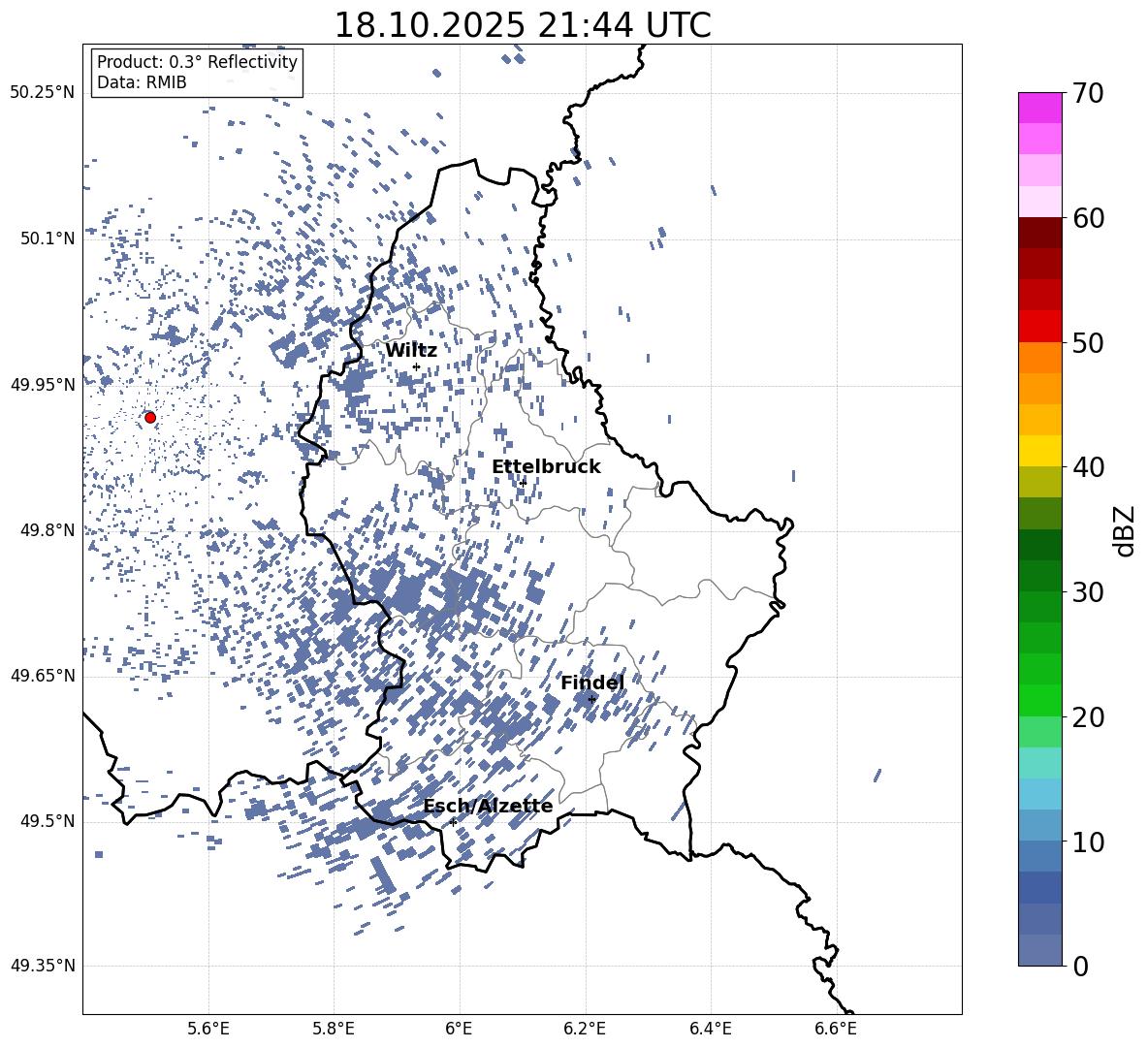Click the Esch/Alzette city label
This screenshot has height=1048, width=1148.
pyautogui.click(x=488, y=806)
